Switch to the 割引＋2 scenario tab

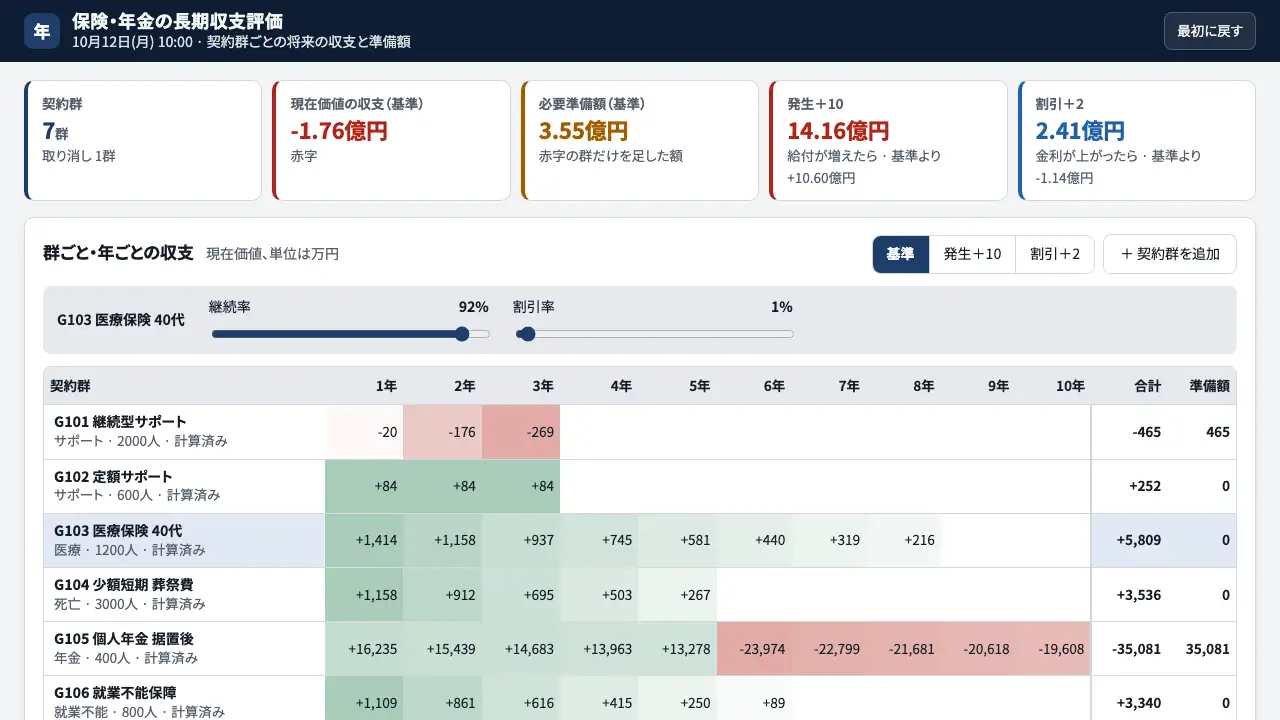1055,254
